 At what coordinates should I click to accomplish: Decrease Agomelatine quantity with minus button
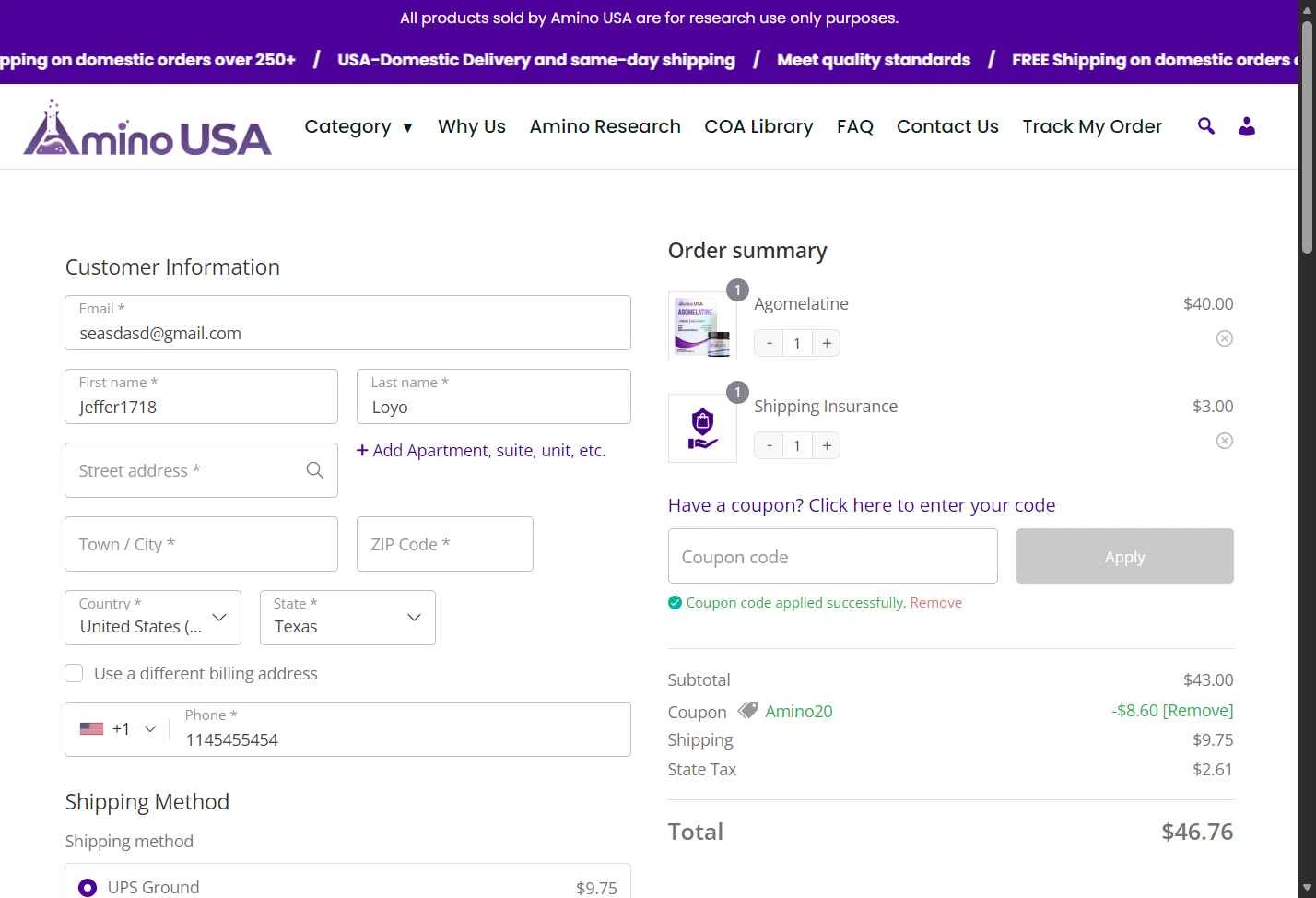click(770, 343)
